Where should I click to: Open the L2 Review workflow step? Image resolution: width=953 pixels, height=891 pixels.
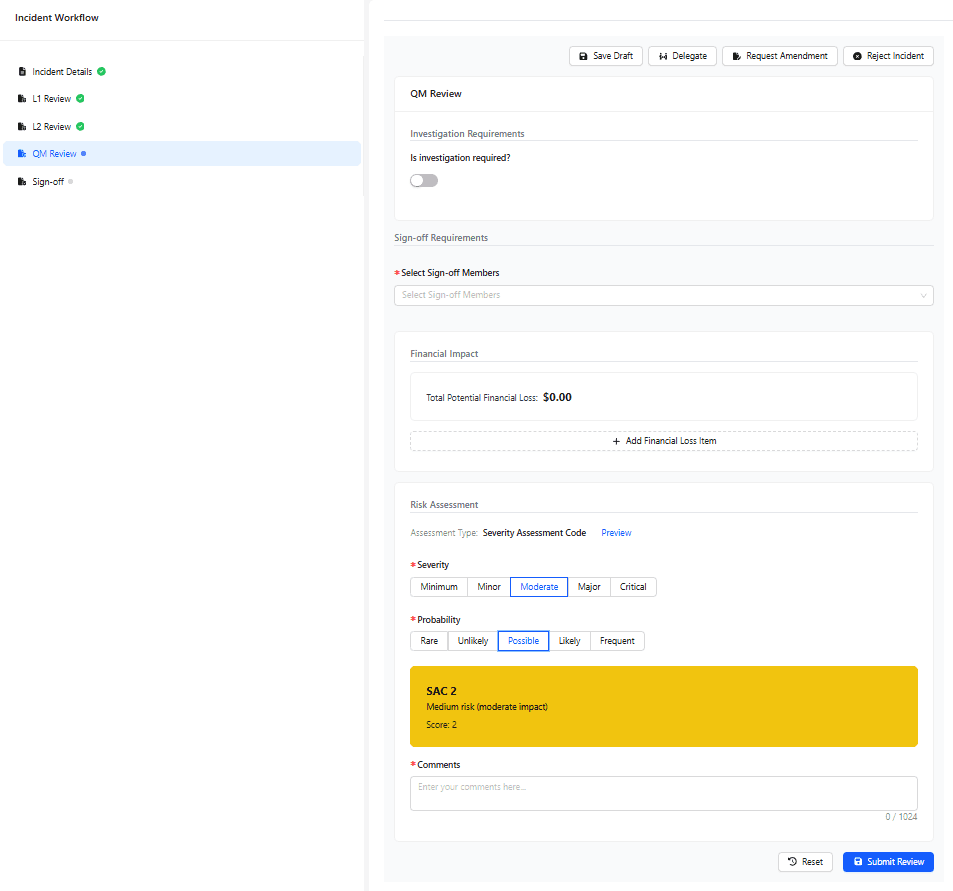tap(51, 127)
